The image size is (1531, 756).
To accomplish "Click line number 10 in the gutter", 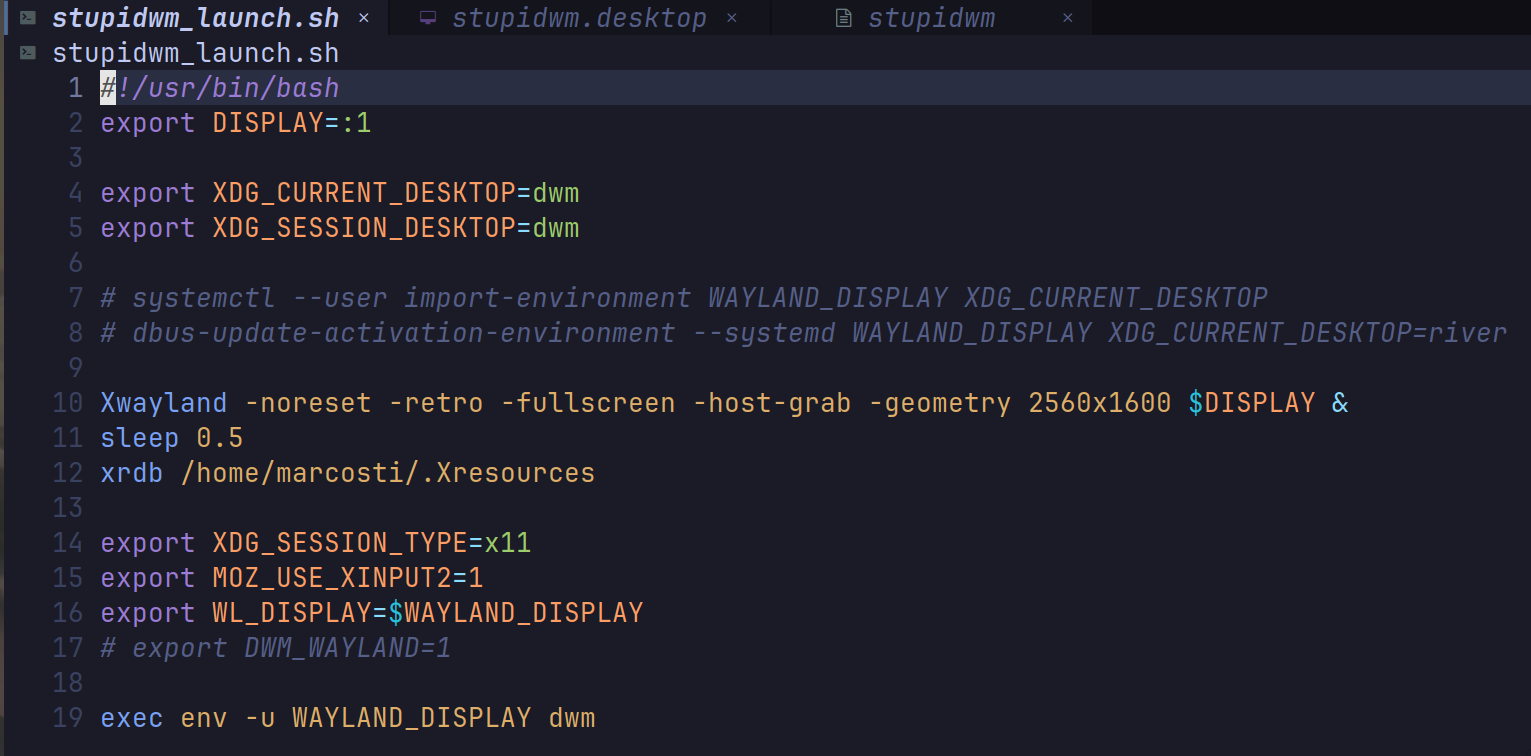I will [68, 403].
